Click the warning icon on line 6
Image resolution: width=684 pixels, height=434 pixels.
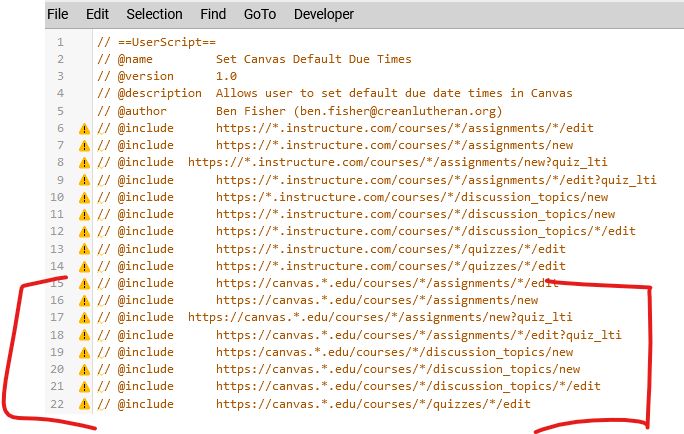[x=84, y=129]
